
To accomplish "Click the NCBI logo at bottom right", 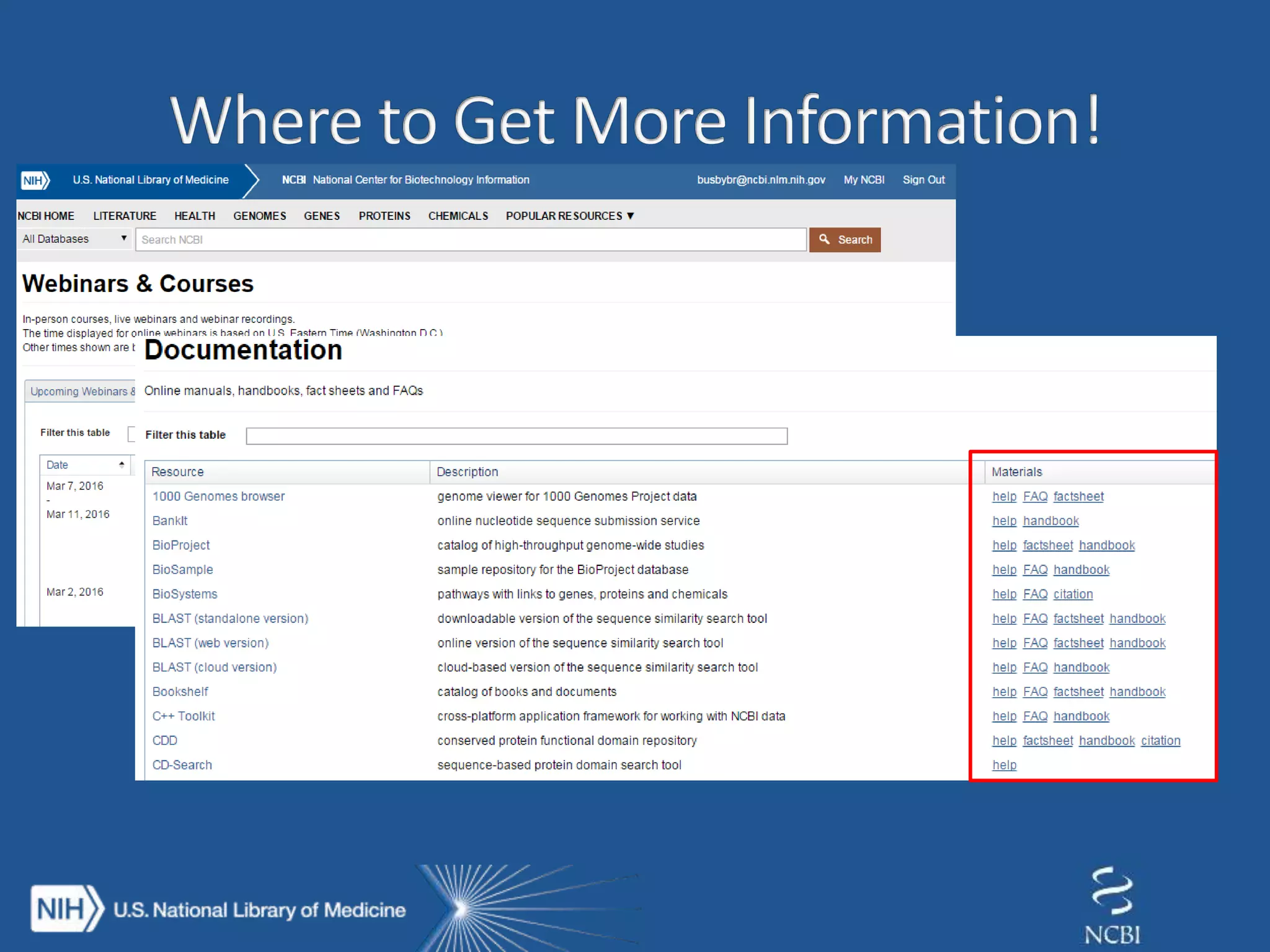I will [x=1112, y=905].
